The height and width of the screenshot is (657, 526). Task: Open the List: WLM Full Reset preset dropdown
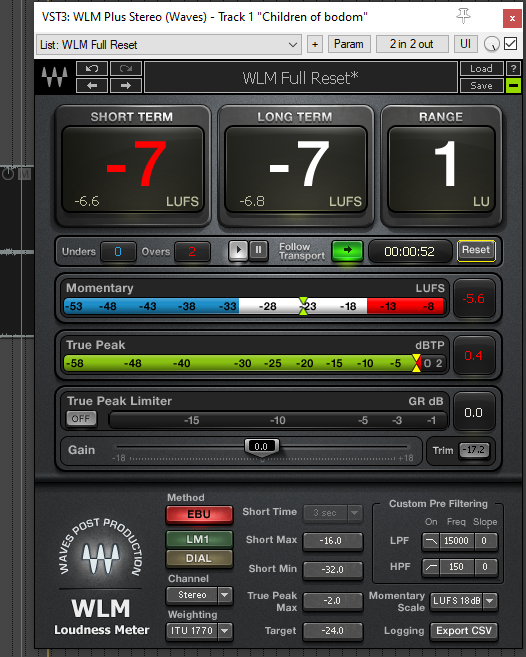pyautogui.click(x=169, y=44)
